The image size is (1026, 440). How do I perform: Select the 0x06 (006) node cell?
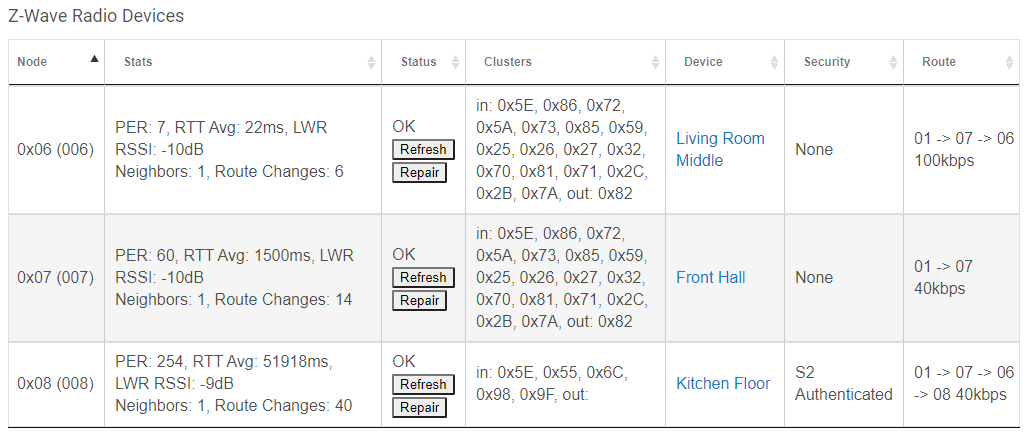click(56, 149)
